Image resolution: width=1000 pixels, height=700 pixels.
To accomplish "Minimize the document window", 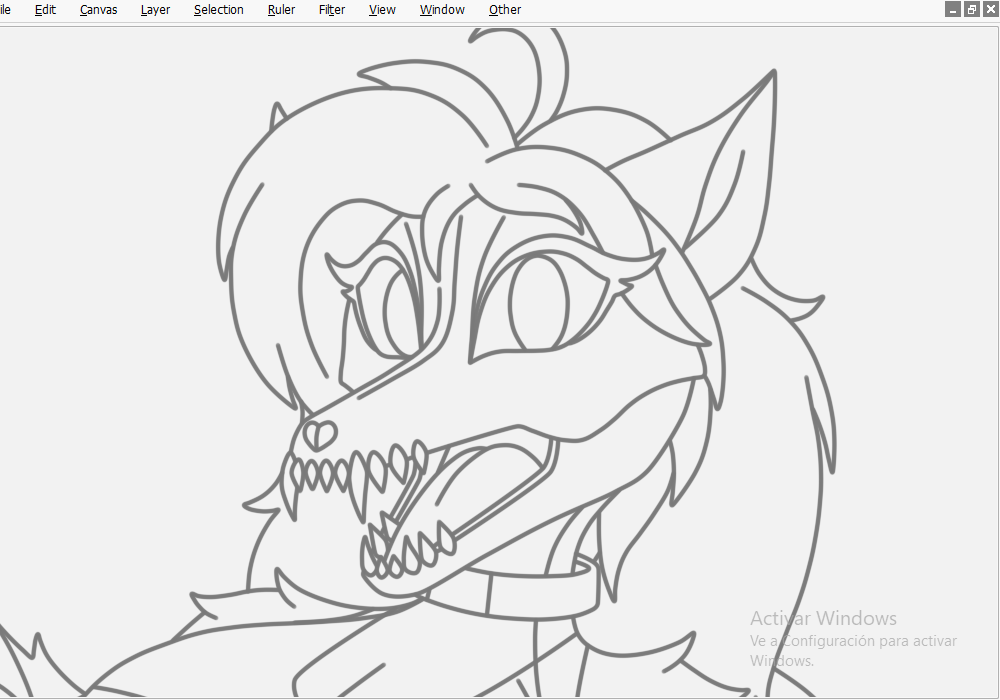I will pyautogui.click(x=953, y=9).
